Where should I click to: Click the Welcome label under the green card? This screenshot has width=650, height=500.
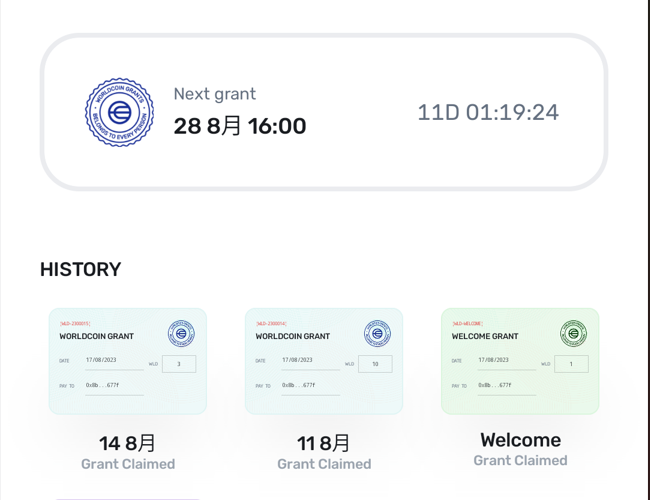point(521,440)
